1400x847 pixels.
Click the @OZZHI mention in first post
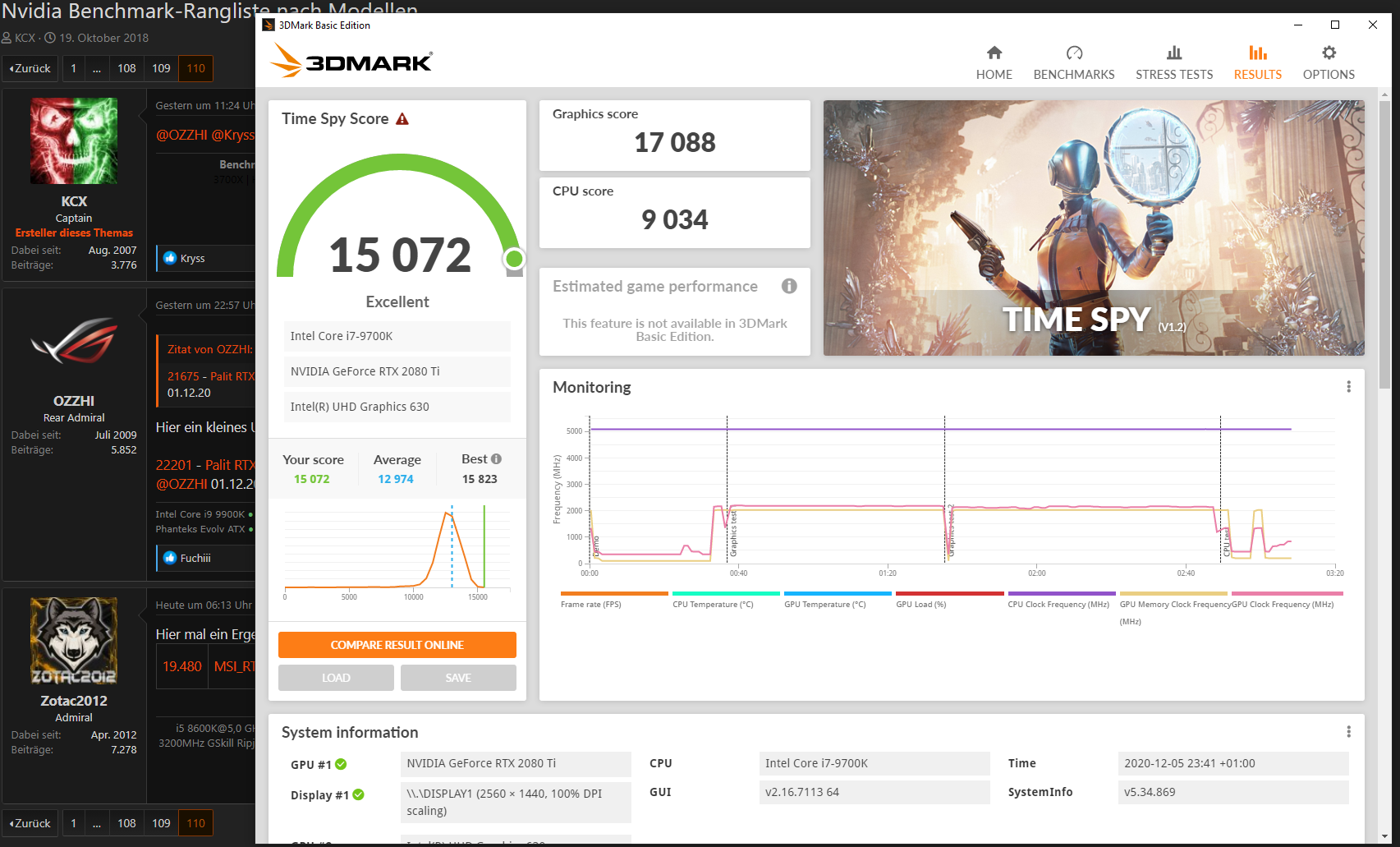pyautogui.click(x=181, y=135)
